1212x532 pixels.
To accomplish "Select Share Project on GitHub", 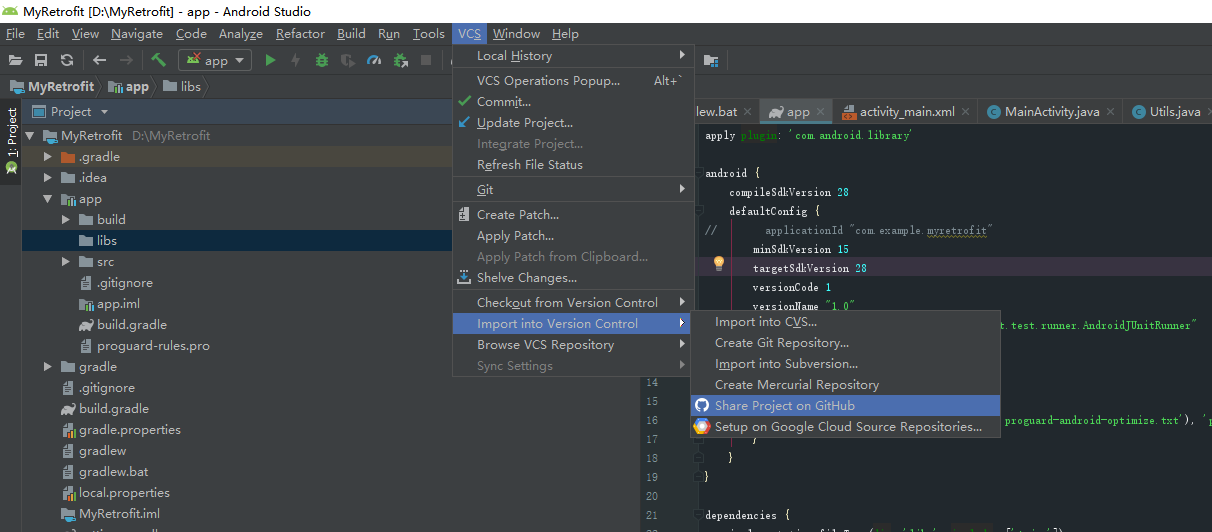I will click(x=845, y=406).
